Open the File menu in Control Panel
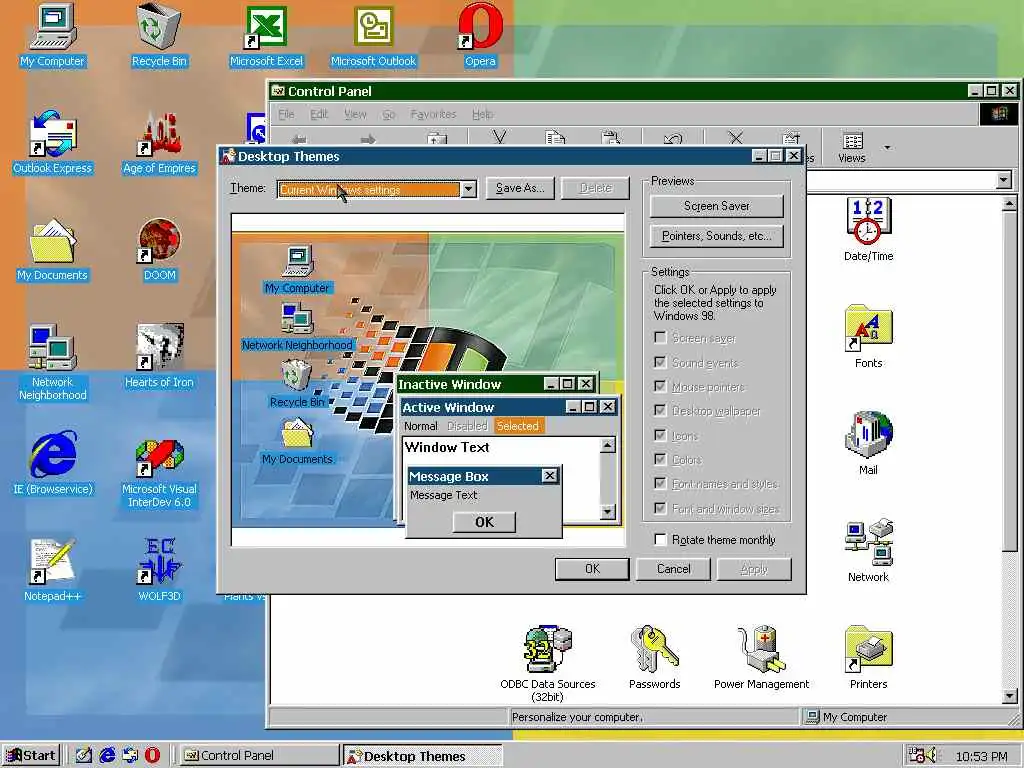This screenshot has width=1024, height=768. (x=286, y=114)
